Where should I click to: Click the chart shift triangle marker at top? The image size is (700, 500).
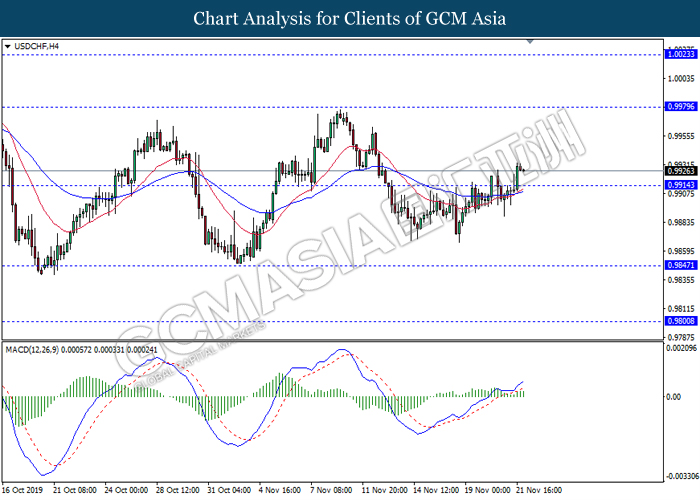[530, 42]
